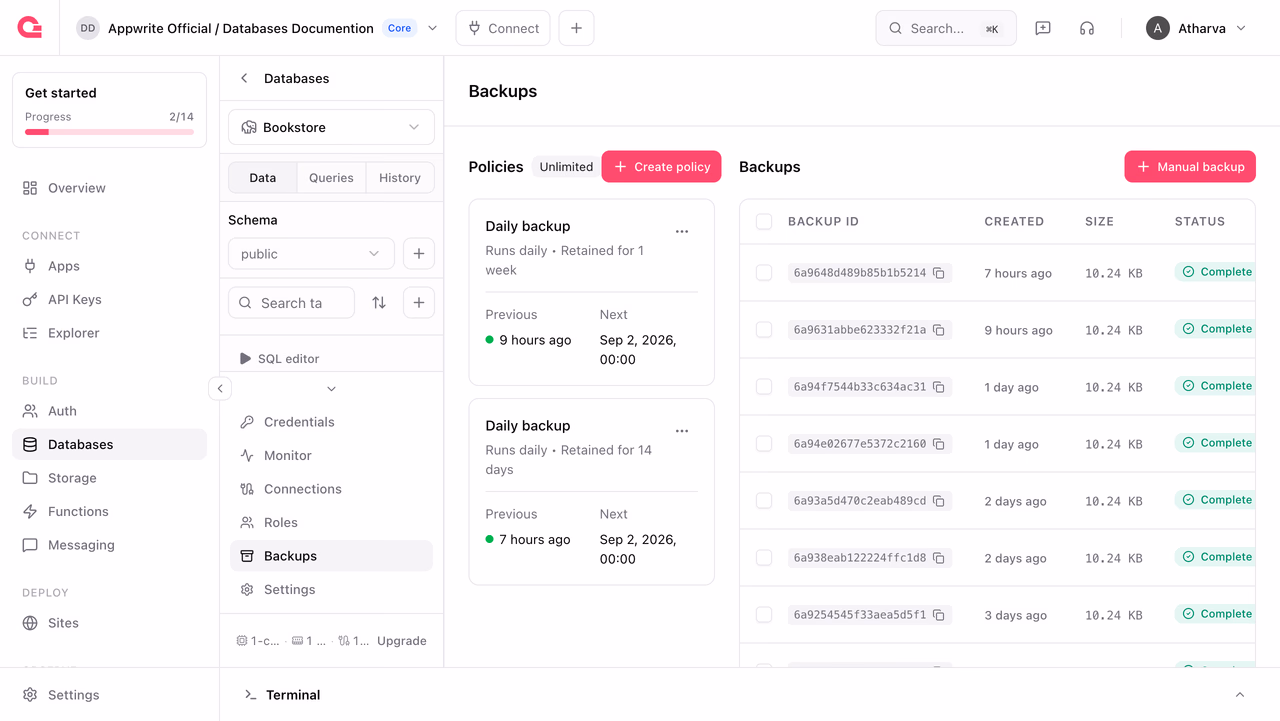Go back using the Databases arrow
The width and height of the screenshot is (1280, 721).
click(x=244, y=78)
